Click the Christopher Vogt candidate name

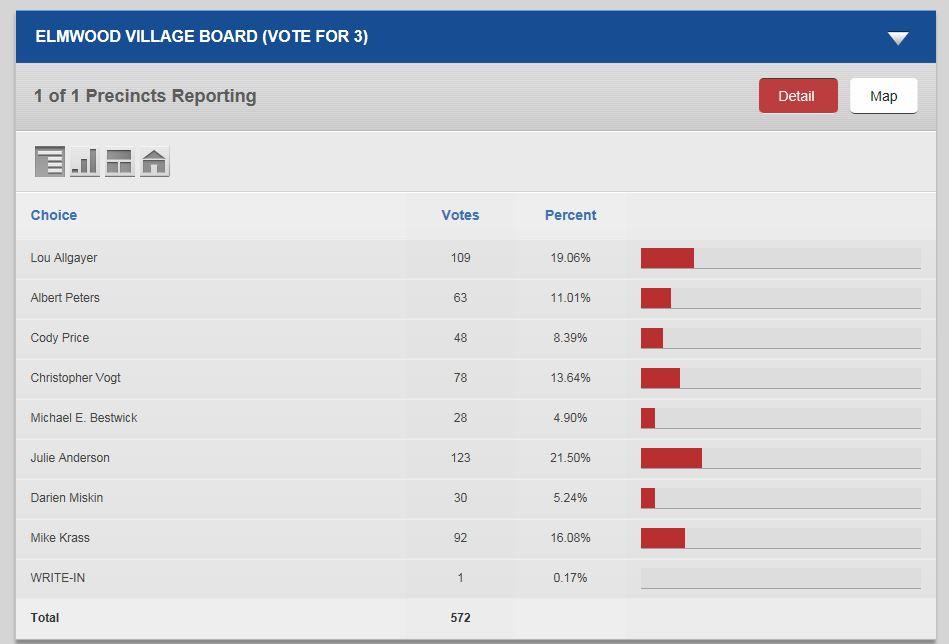[x=76, y=378]
